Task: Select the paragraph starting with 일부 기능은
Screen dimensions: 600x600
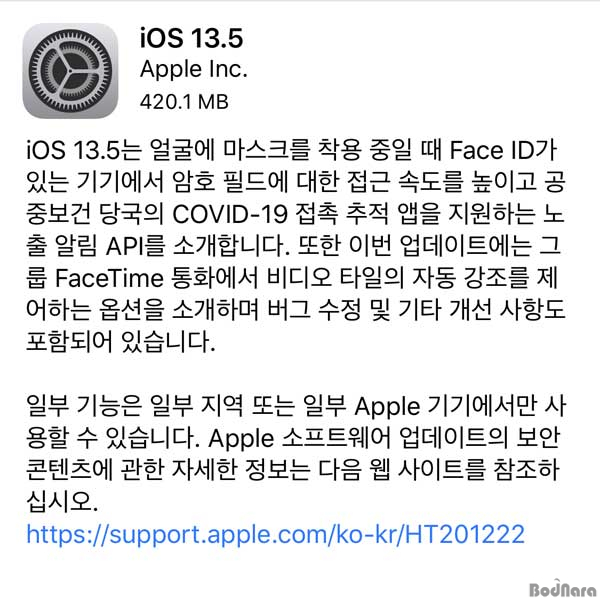Action: pos(295,454)
